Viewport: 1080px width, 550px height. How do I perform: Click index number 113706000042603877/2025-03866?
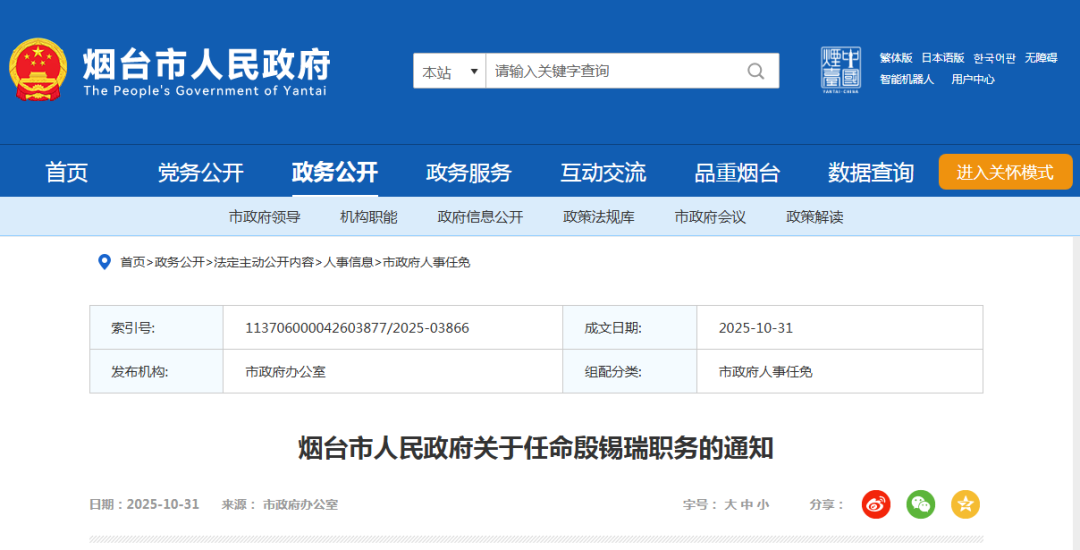pos(357,328)
